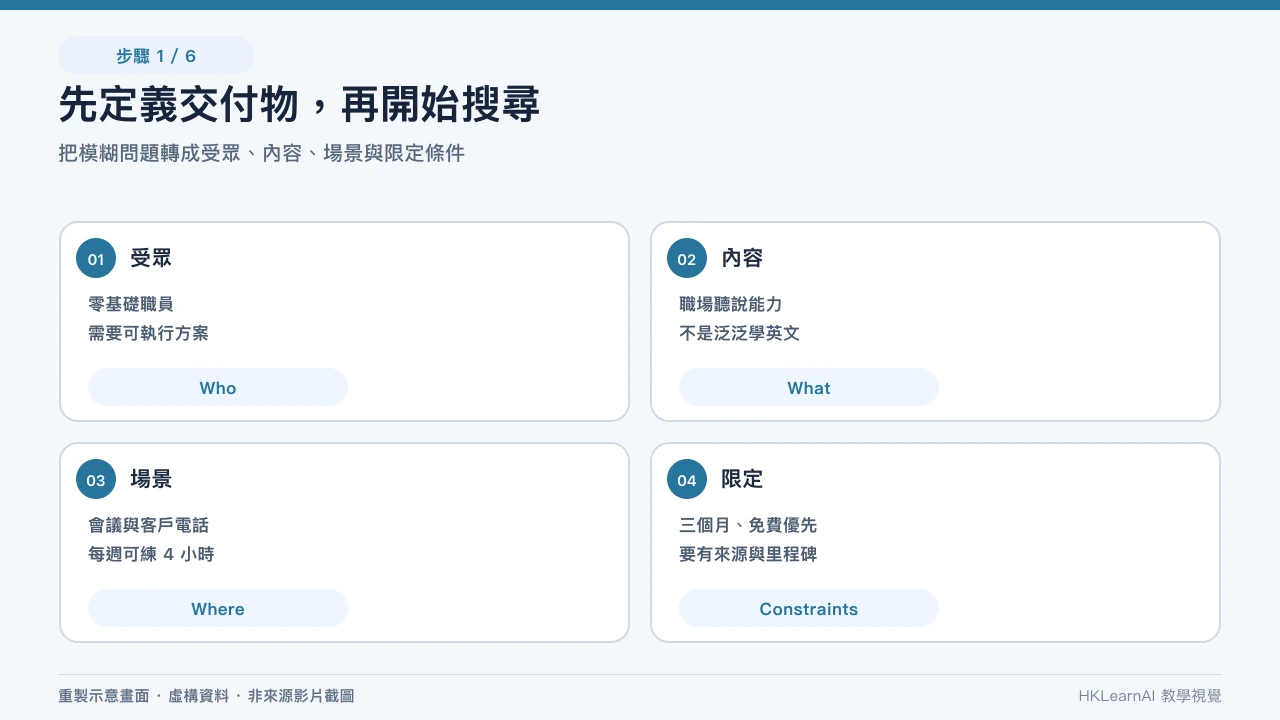Select the 02 number badge for 內容
The height and width of the screenshot is (720, 1280).
687,259
